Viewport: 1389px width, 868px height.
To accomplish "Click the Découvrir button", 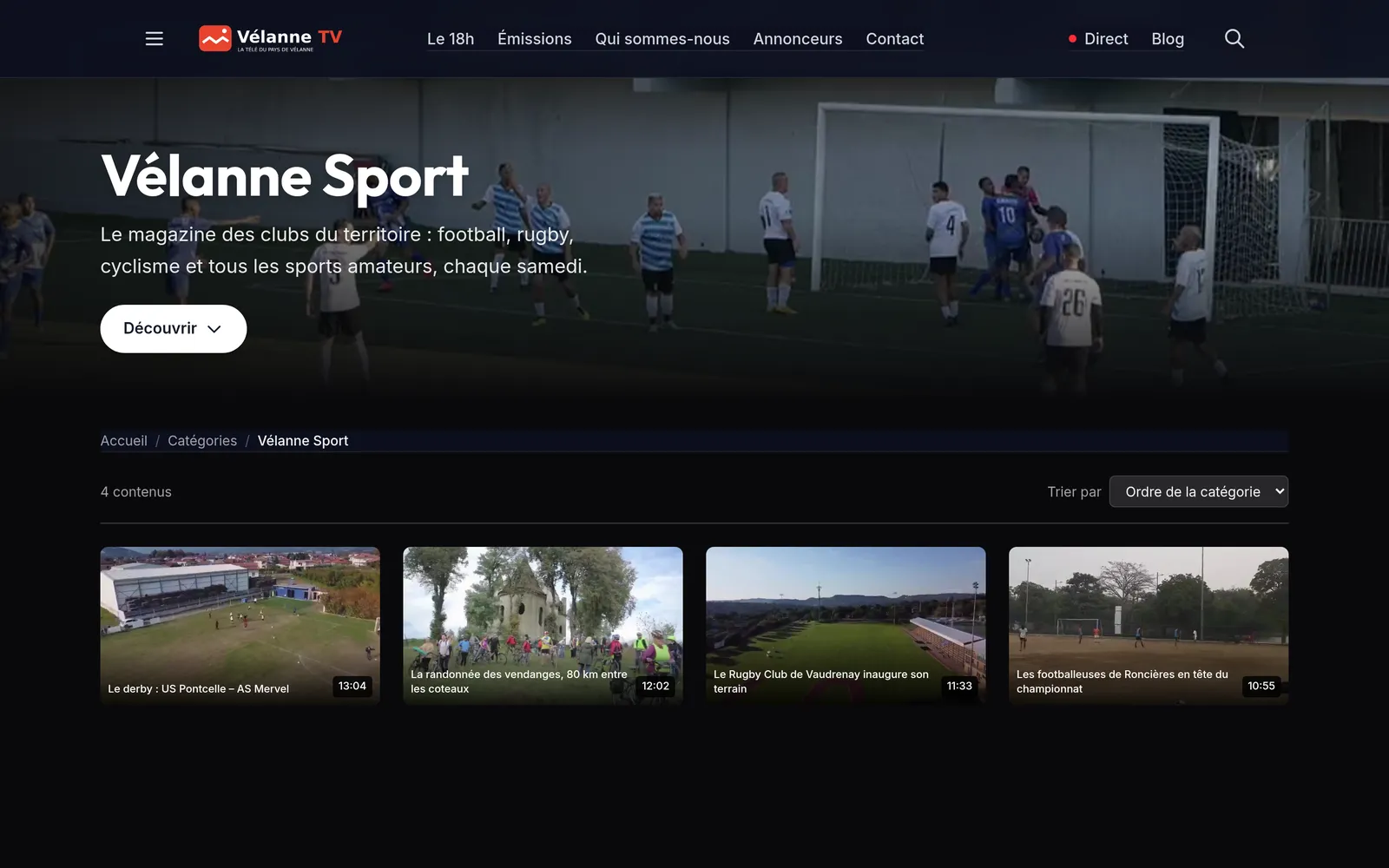I will [174, 329].
